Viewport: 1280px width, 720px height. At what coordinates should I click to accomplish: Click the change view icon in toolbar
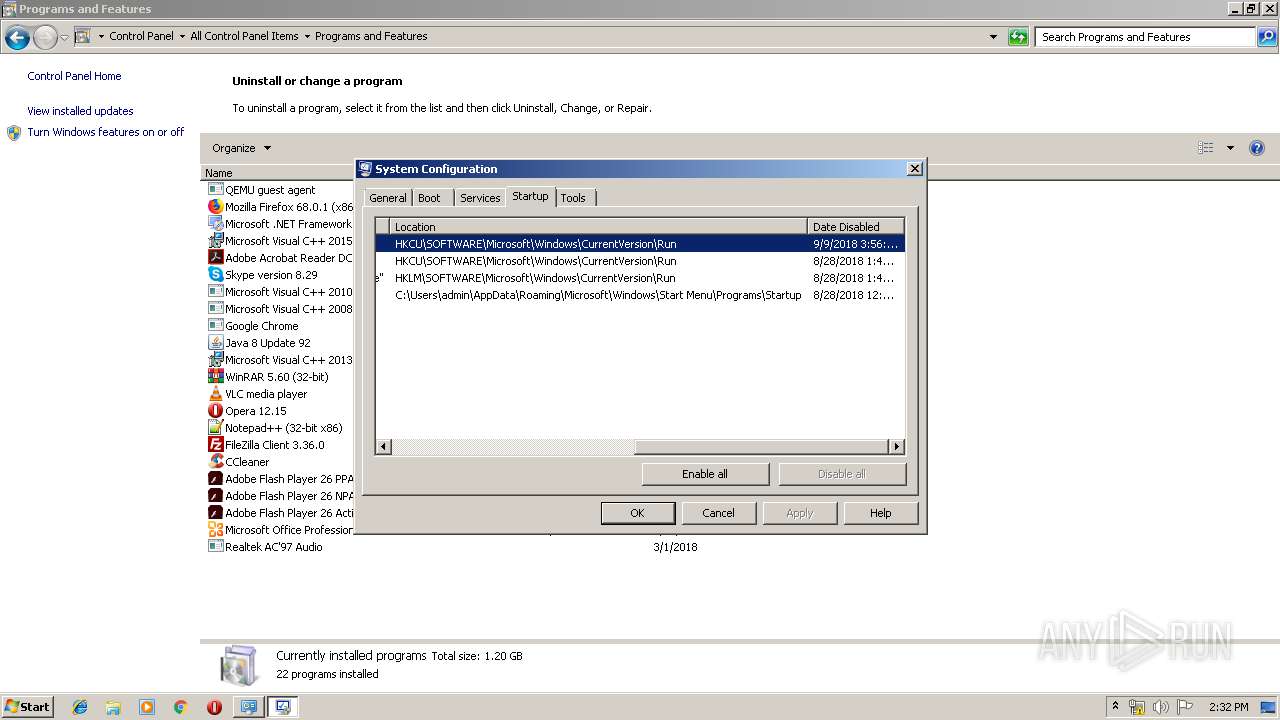pos(1206,148)
